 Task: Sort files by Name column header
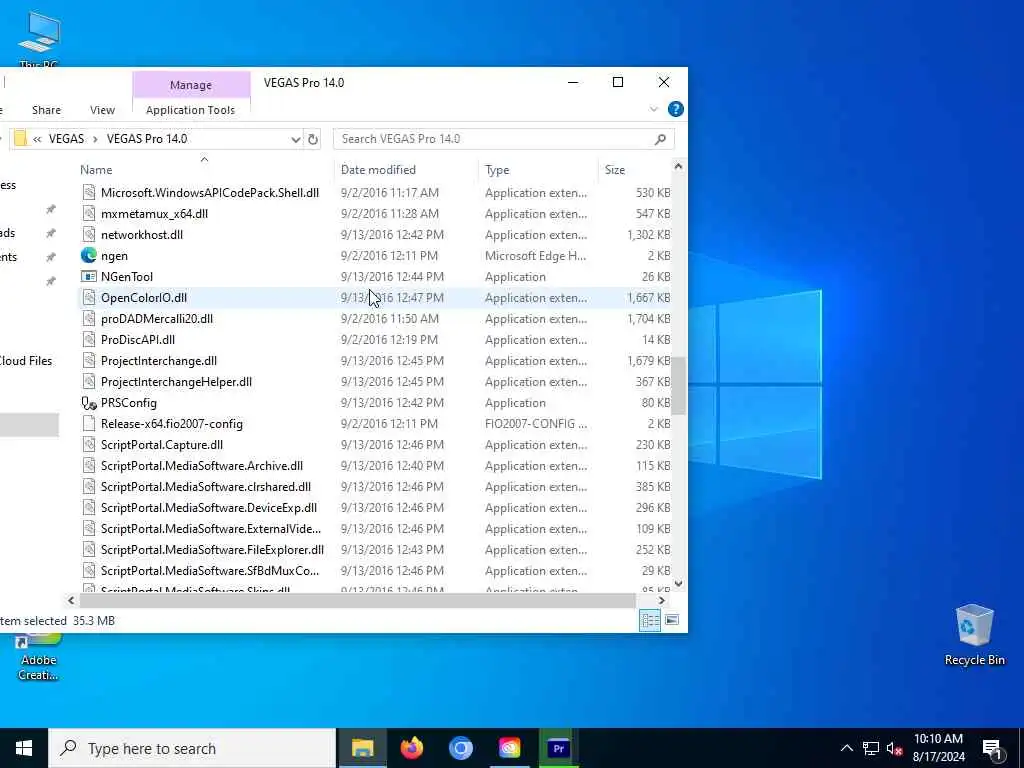(x=96, y=170)
